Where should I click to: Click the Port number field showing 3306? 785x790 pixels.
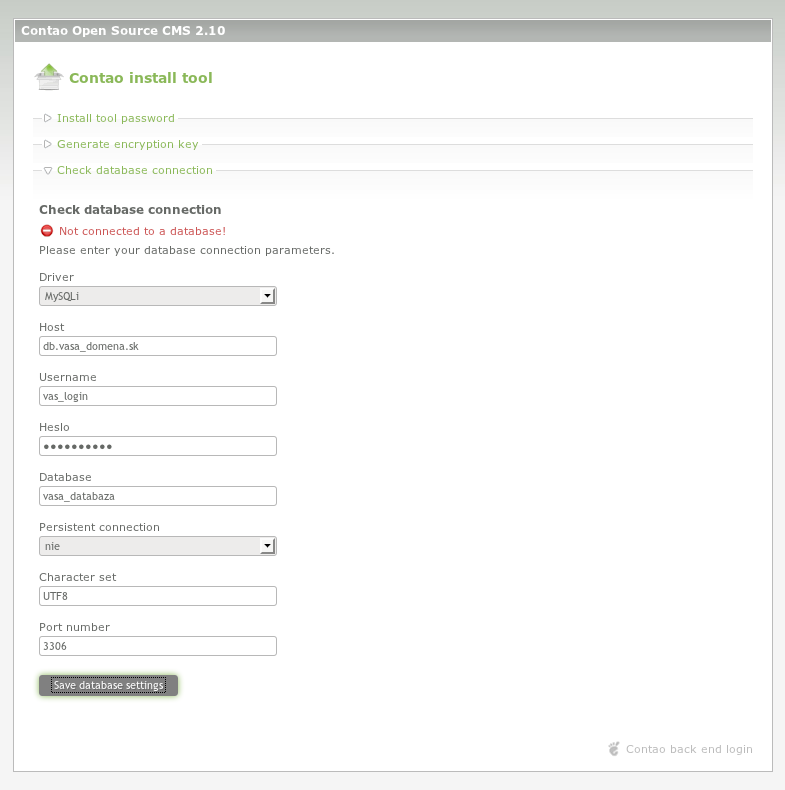coord(158,646)
